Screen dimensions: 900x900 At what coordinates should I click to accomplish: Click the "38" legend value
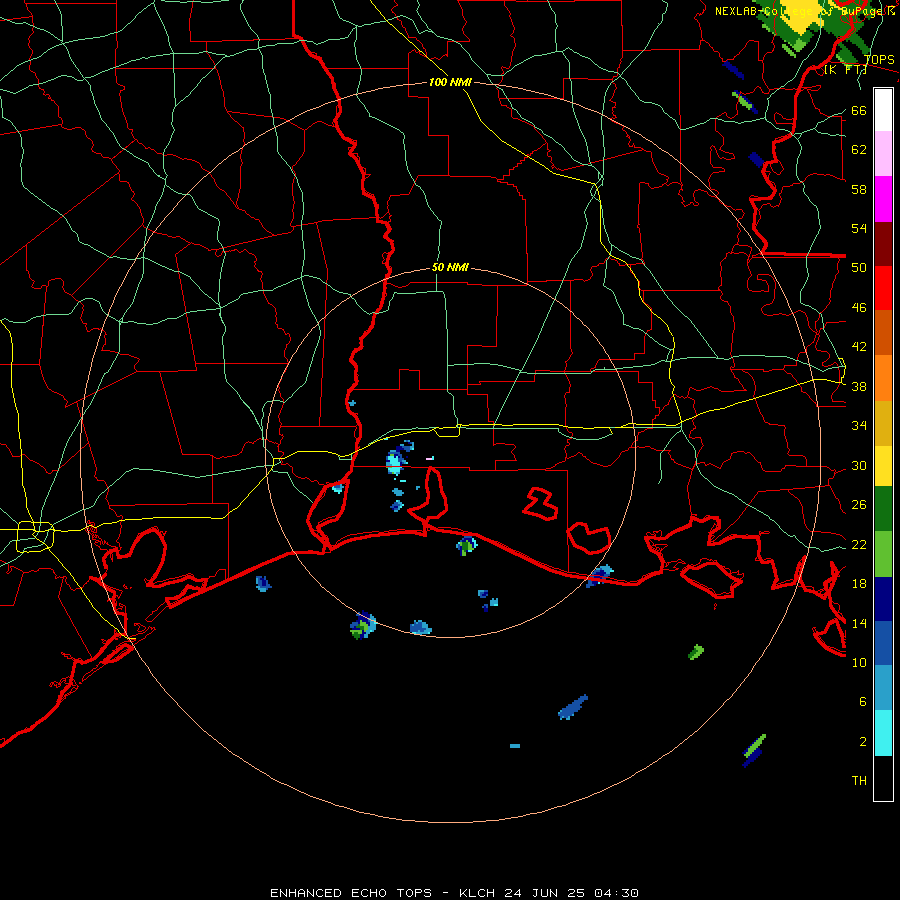click(x=859, y=387)
